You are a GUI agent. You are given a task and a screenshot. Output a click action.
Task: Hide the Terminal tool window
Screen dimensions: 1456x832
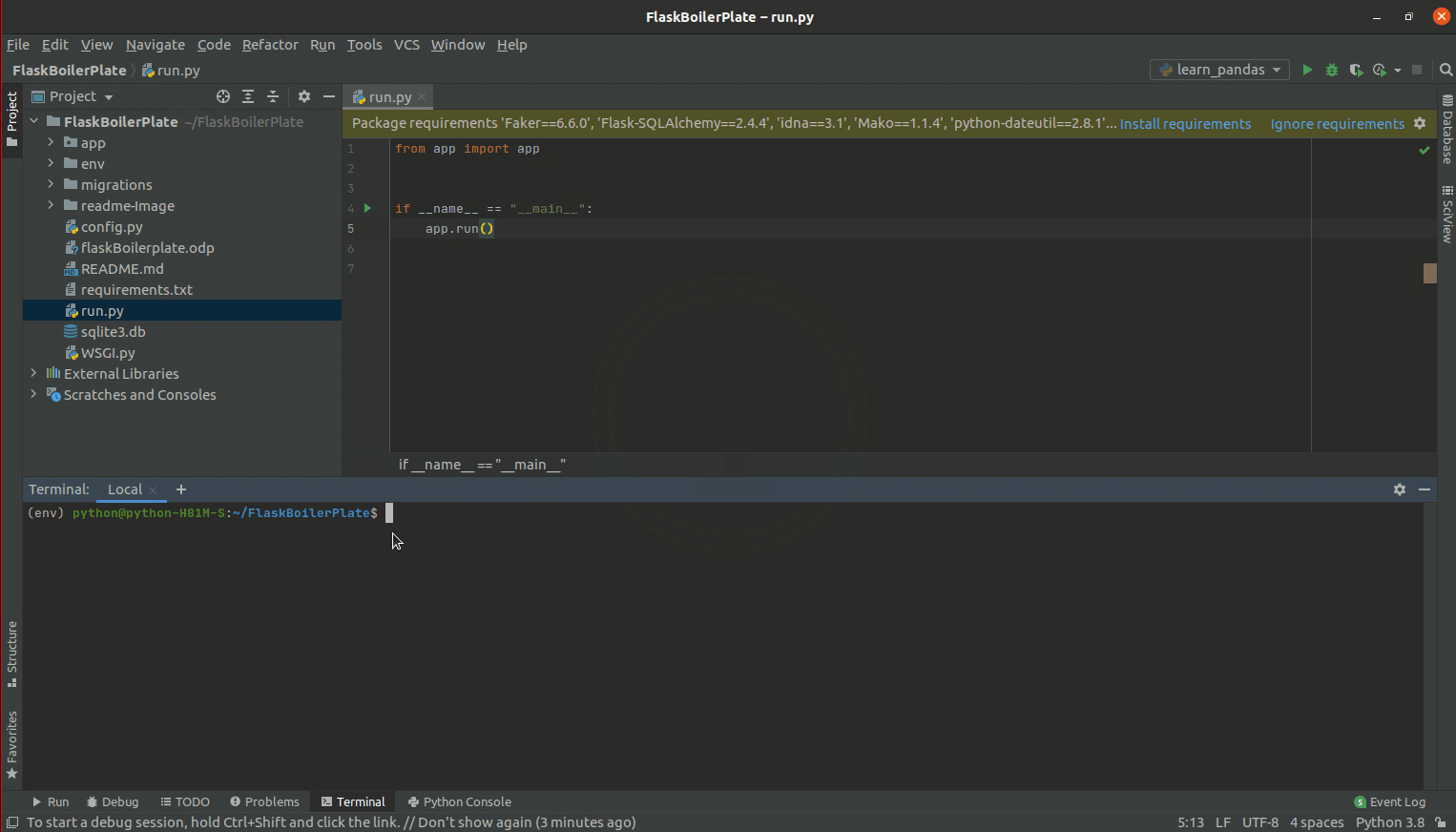[1425, 489]
